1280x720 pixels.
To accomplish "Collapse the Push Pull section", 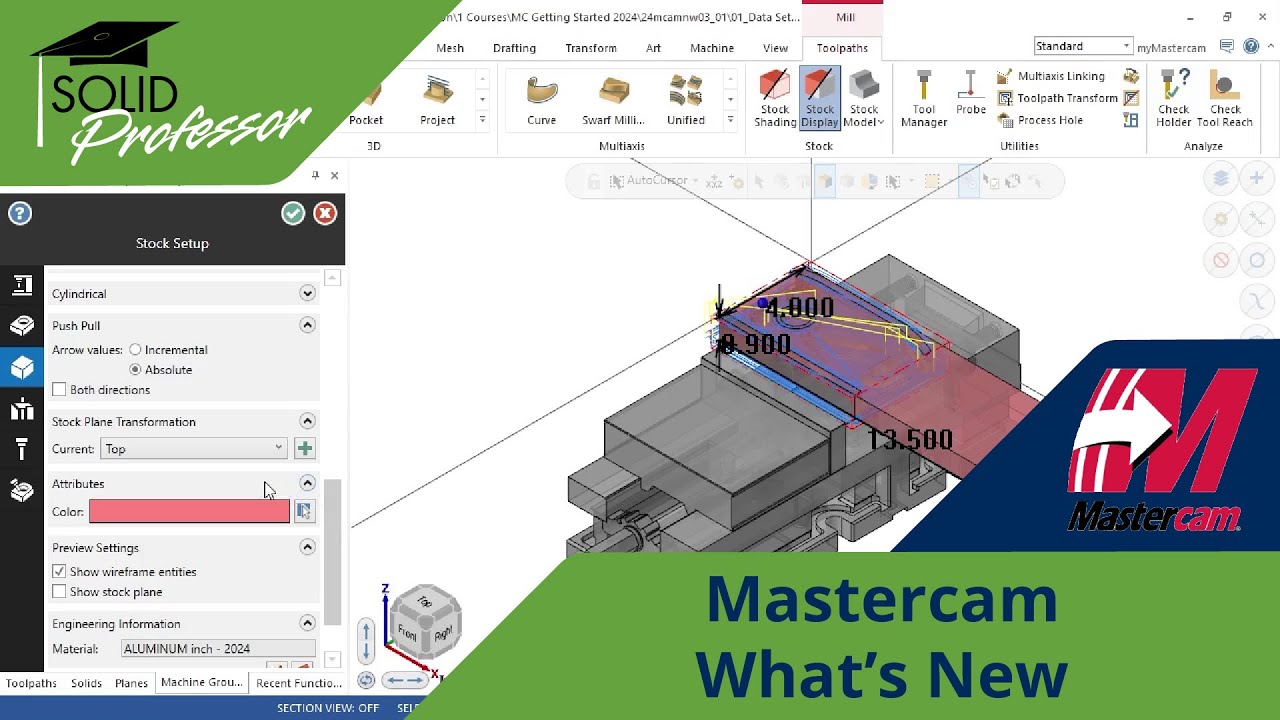I will [308, 325].
